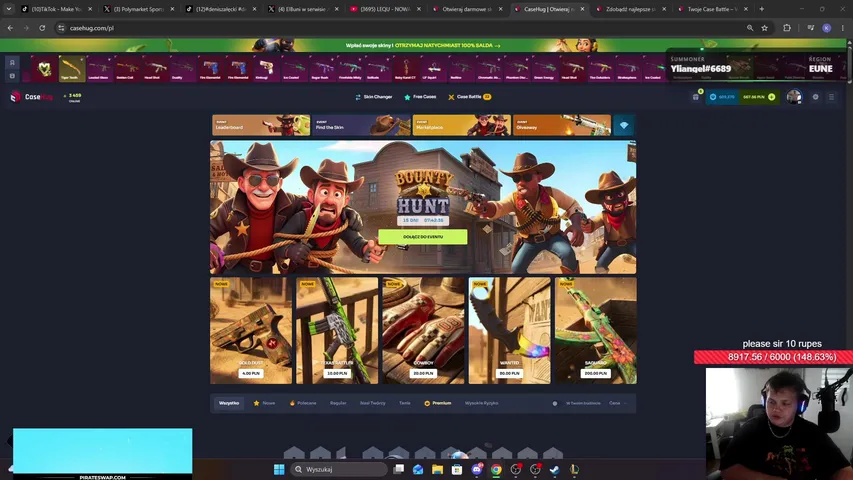Open the Giveaway event banner
The width and height of the screenshot is (853, 480).
(562, 125)
